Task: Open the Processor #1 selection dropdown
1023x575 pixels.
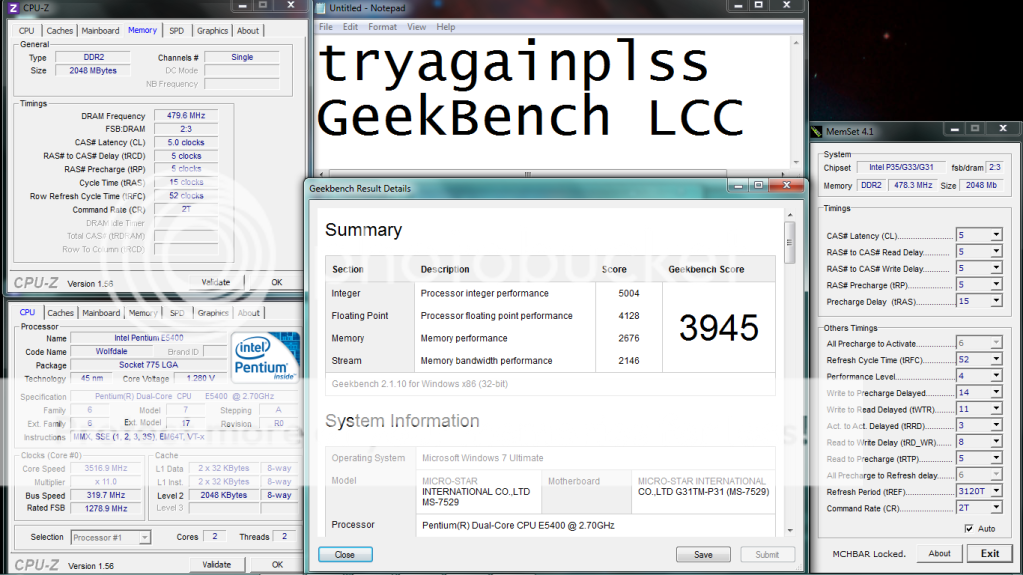Action: [144, 537]
